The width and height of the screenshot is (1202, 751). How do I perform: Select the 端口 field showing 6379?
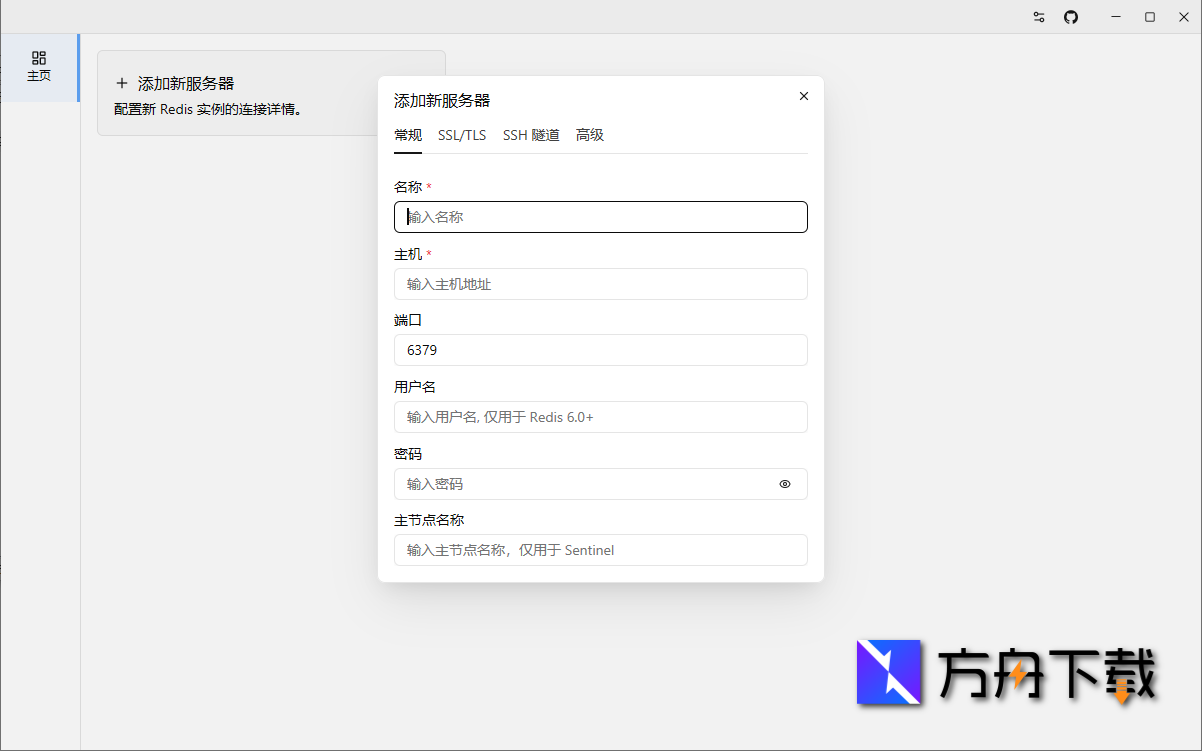(x=600, y=350)
